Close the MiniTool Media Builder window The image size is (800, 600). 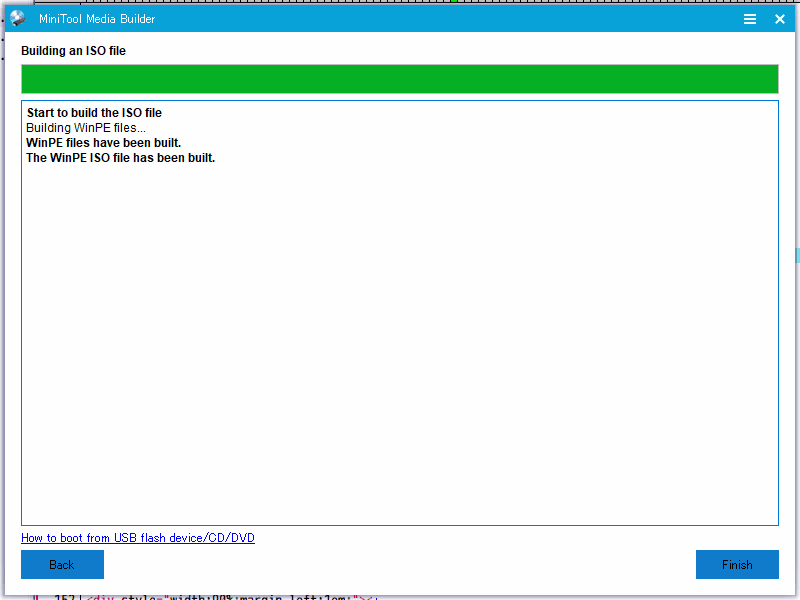pyautogui.click(x=780, y=19)
